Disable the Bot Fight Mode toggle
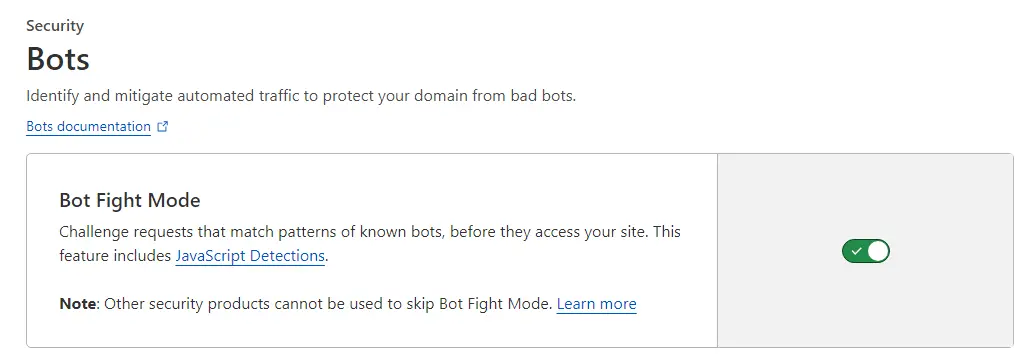Viewport: 1027px width, 363px height. point(866,251)
